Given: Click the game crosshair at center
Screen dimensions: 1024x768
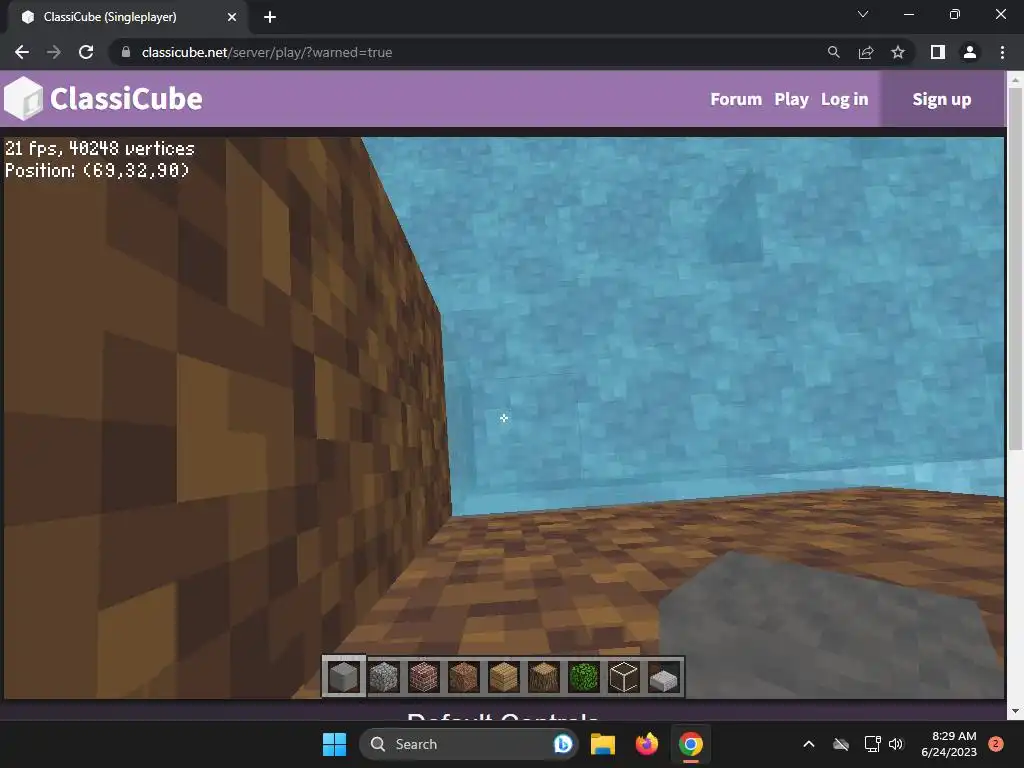Looking at the screenshot, I should tap(504, 418).
